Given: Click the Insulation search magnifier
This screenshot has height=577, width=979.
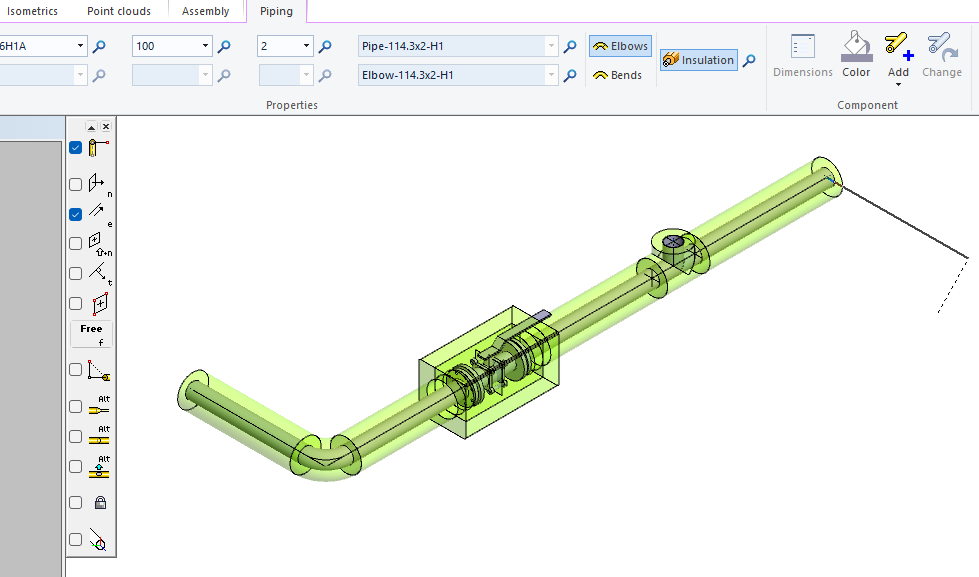Looking at the screenshot, I should (x=751, y=59).
